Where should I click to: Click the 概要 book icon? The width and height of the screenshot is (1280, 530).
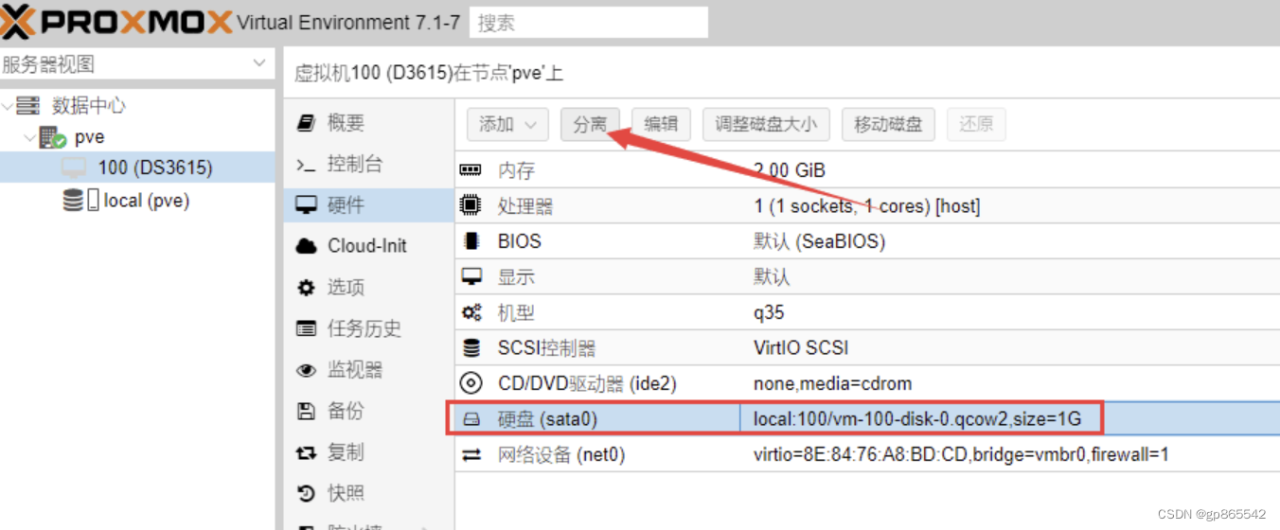tap(307, 123)
